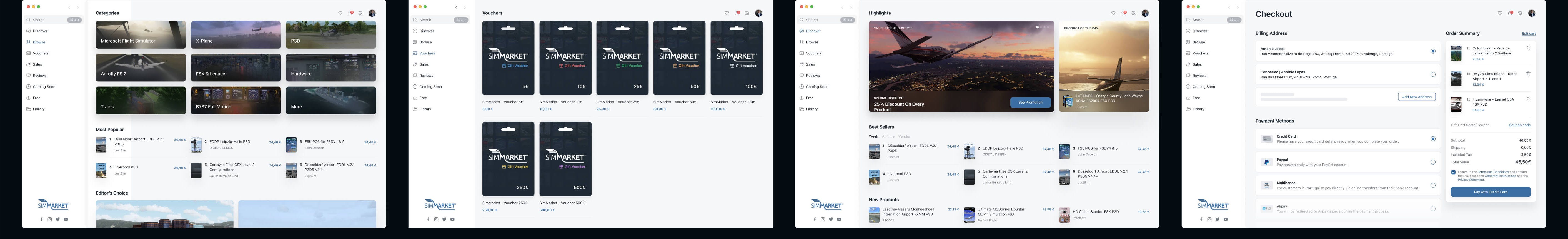Screen dimensions: 1568x239
Task: Open the Coupon code link
Action: click(x=1519, y=125)
